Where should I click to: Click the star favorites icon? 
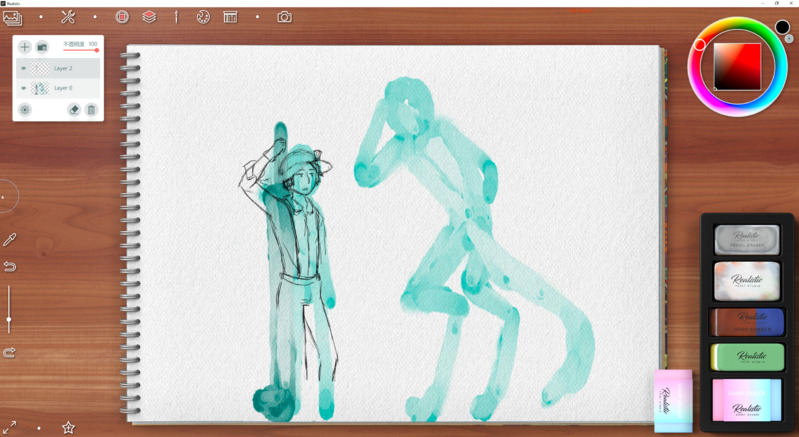click(68, 427)
